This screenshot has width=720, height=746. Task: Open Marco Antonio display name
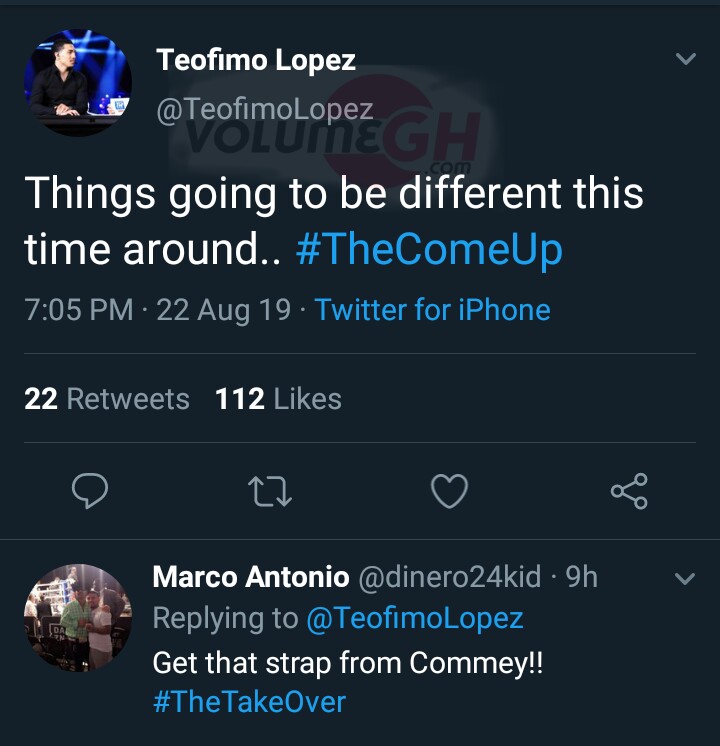250,577
